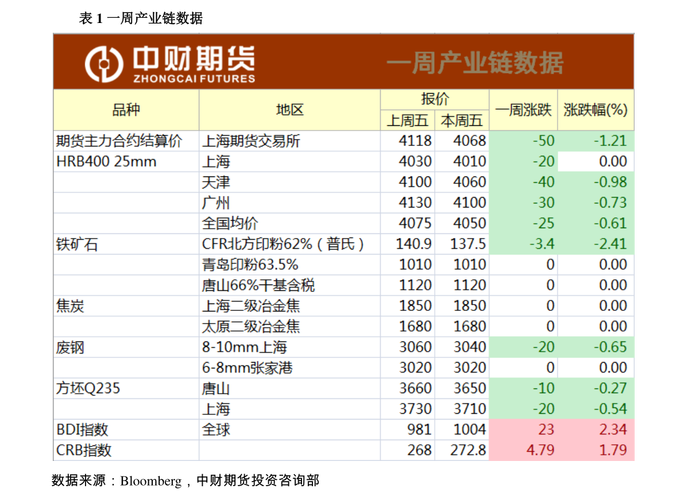Click the percentage -1.21
Screen dimensions: 684x500
(610, 141)
